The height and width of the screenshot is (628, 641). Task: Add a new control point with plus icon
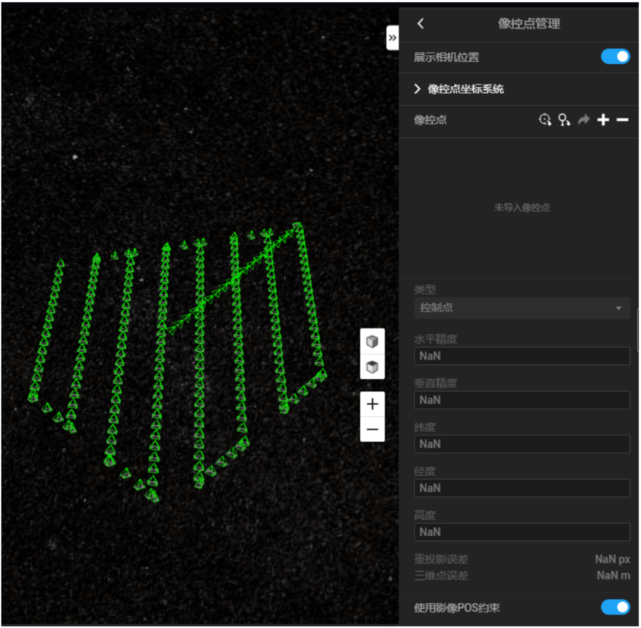pyautogui.click(x=603, y=120)
